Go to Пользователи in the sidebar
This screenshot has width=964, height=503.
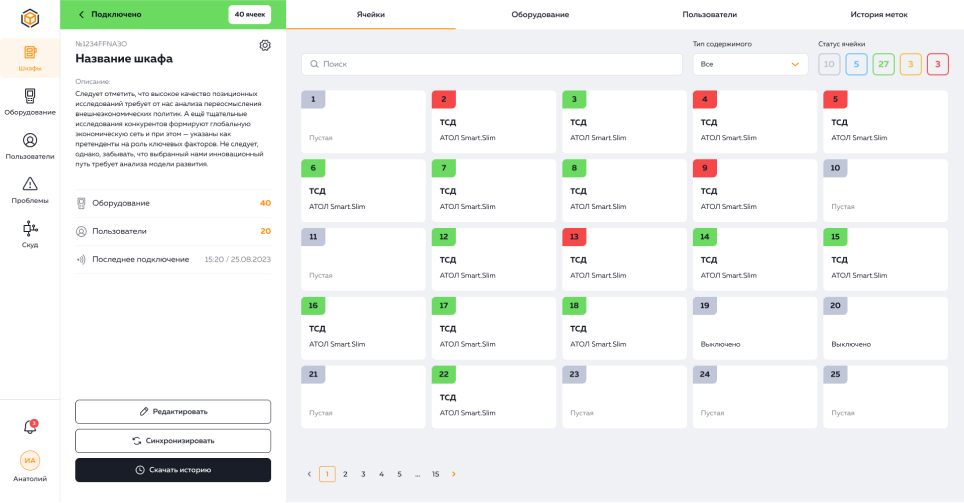pyautogui.click(x=30, y=146)
